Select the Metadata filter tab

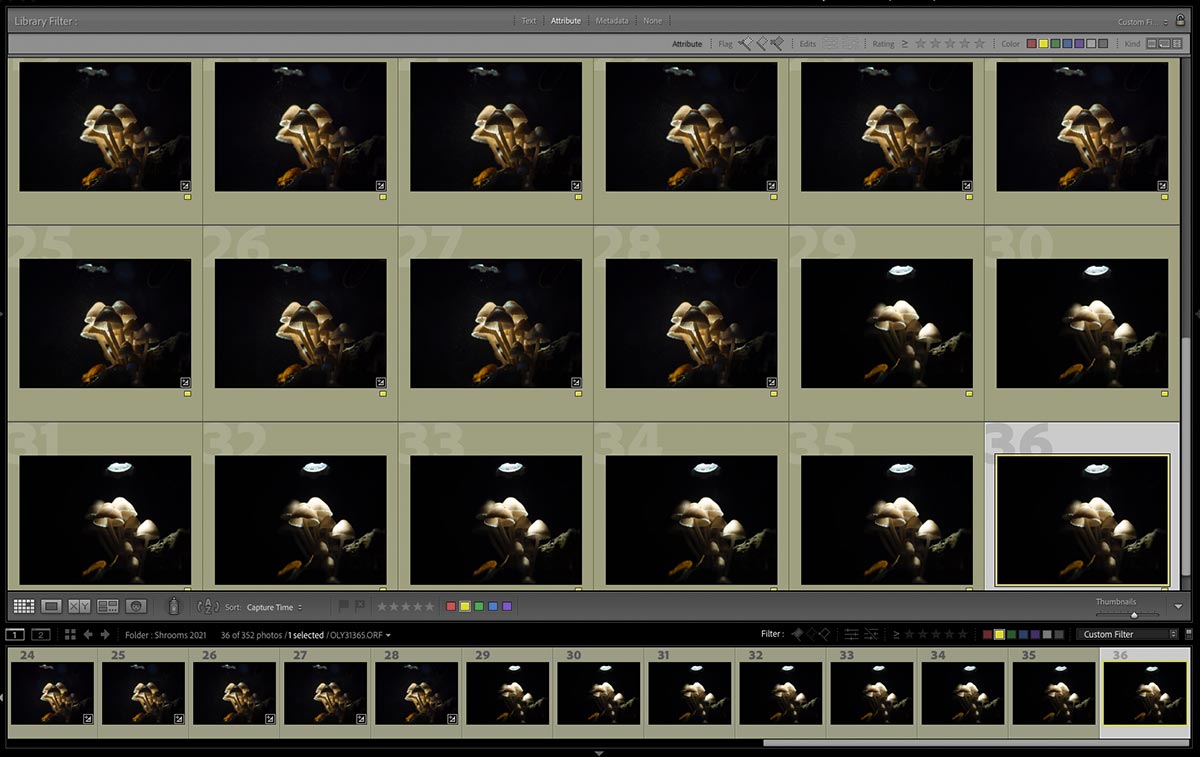[612, 20]
